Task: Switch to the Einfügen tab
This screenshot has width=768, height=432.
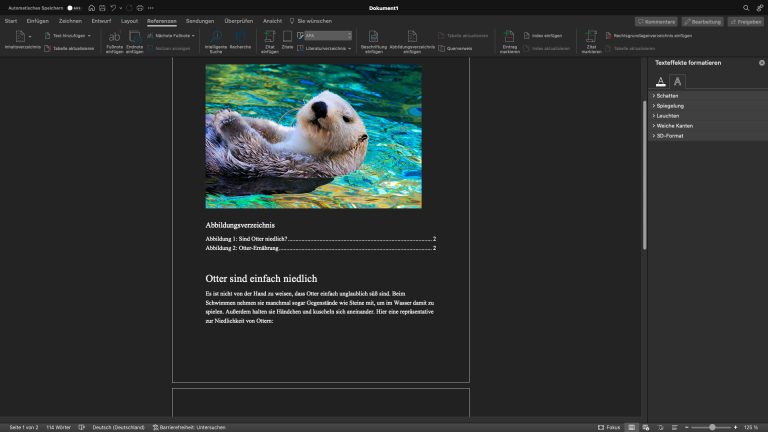Action: (x=38, y=20)
